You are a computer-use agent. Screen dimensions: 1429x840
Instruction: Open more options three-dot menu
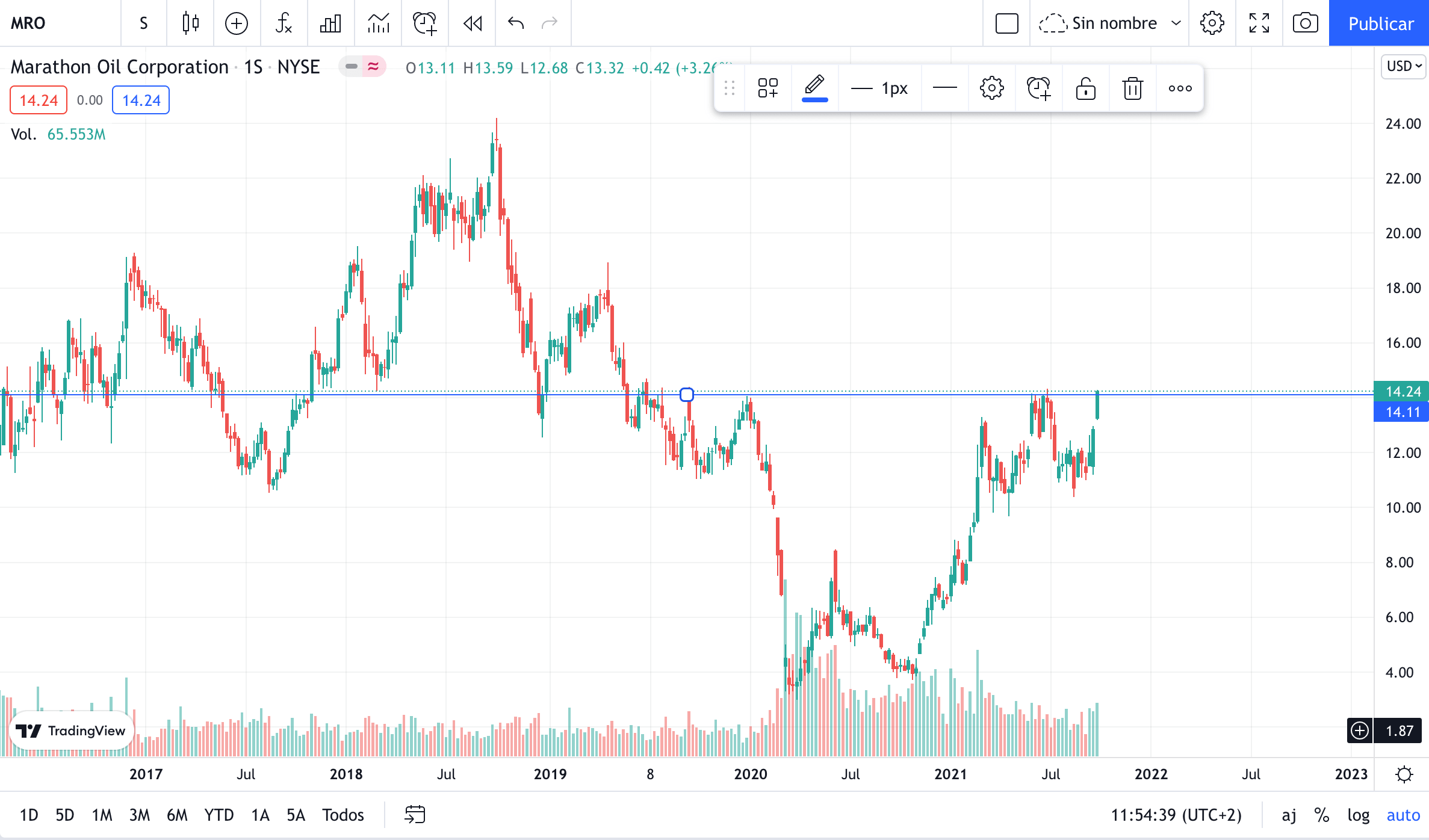coord(1180,88)
